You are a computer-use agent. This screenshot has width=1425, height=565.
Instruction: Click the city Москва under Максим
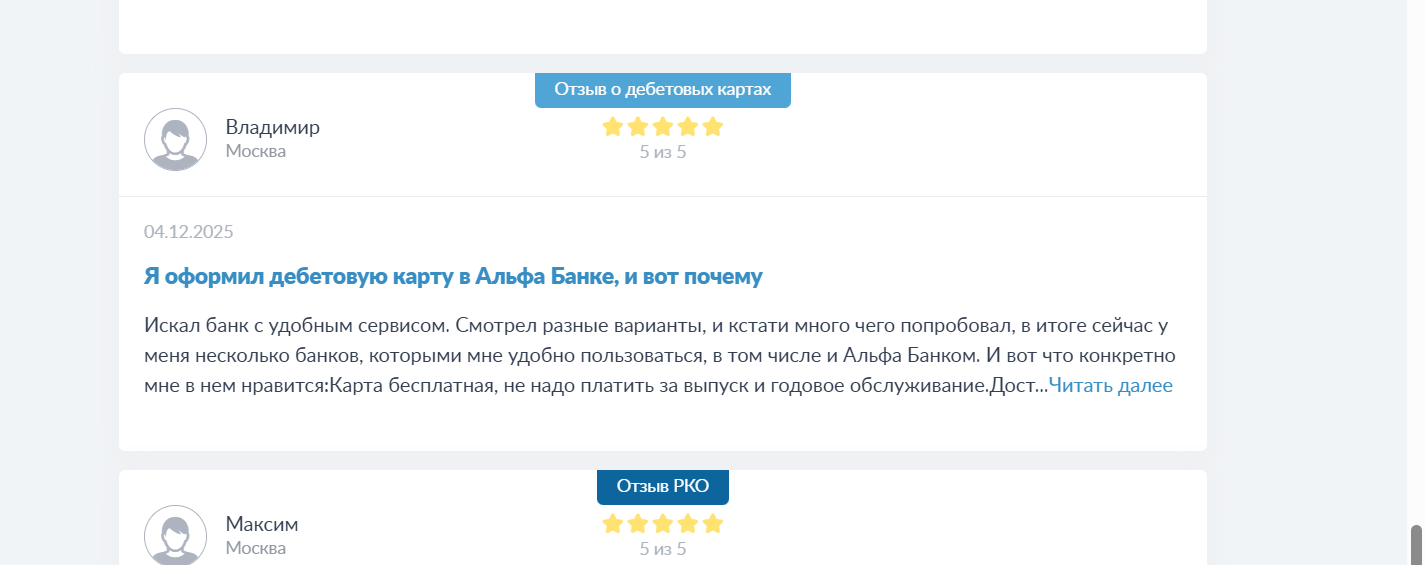tap(256, 548)
